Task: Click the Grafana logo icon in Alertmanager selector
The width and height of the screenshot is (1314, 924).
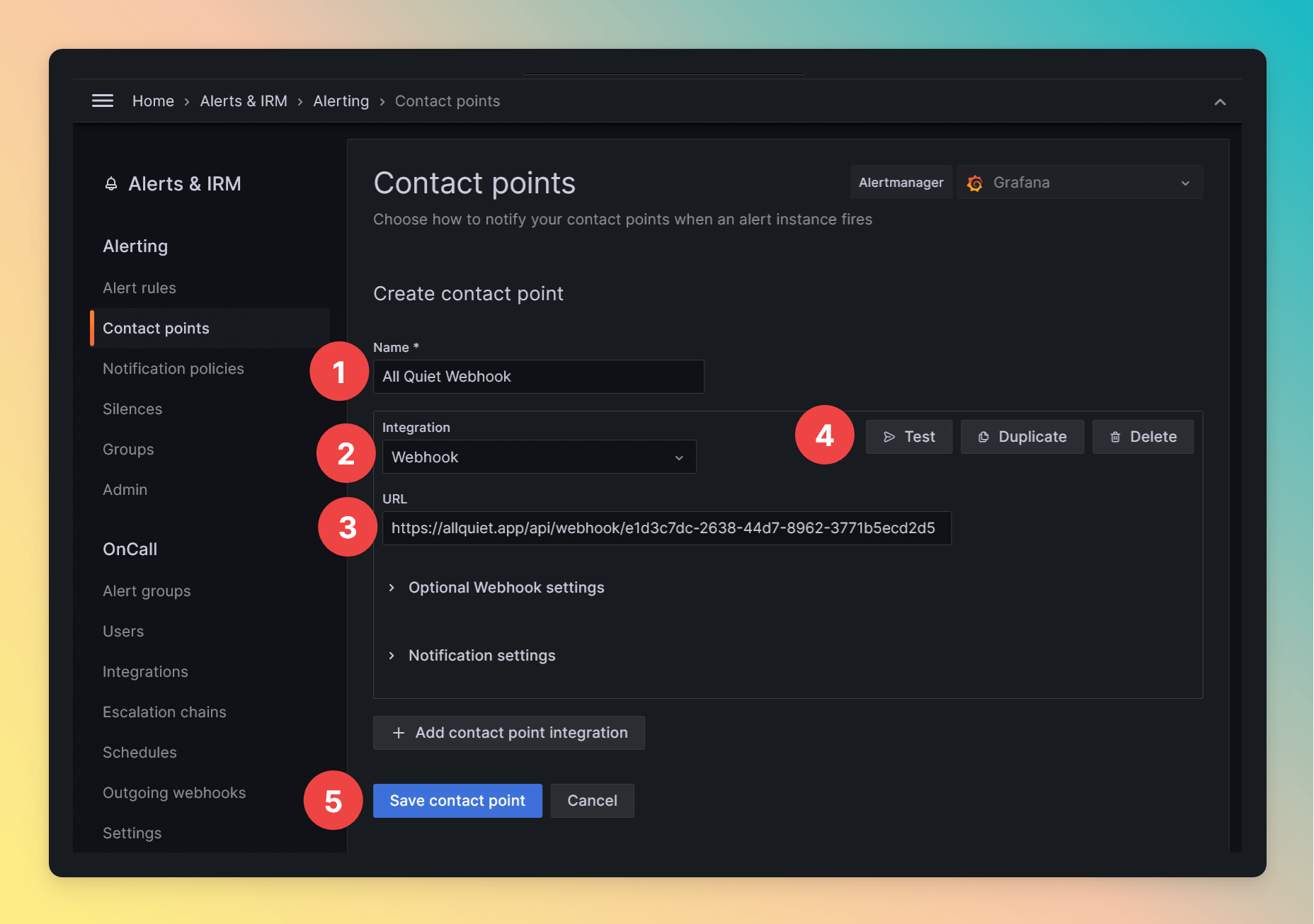Action: 975,183
